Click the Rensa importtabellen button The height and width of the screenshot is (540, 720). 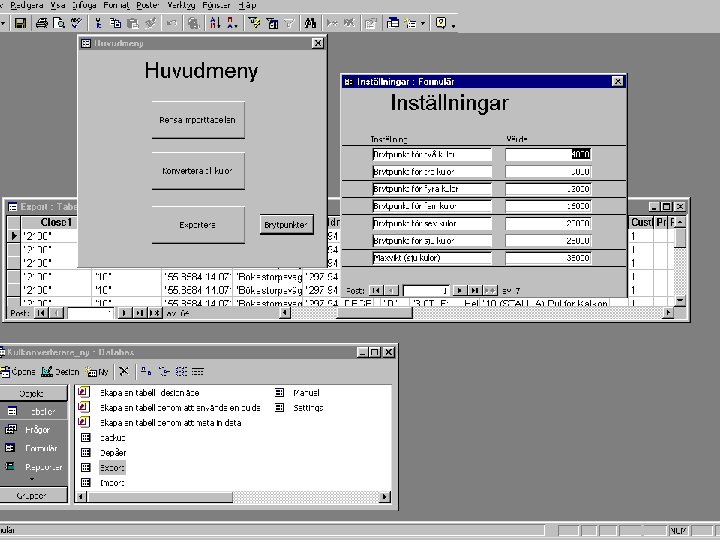(x=198, y=120)
